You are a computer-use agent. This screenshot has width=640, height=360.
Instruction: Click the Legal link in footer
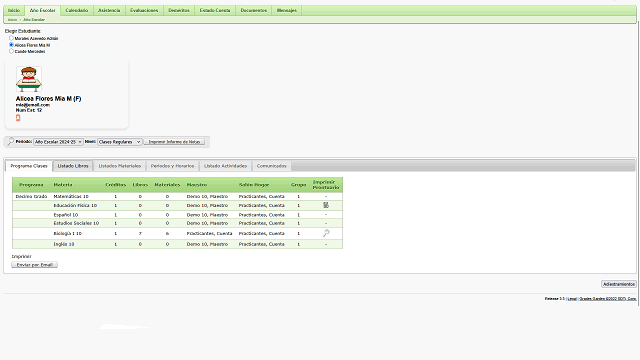coord(572,299)
